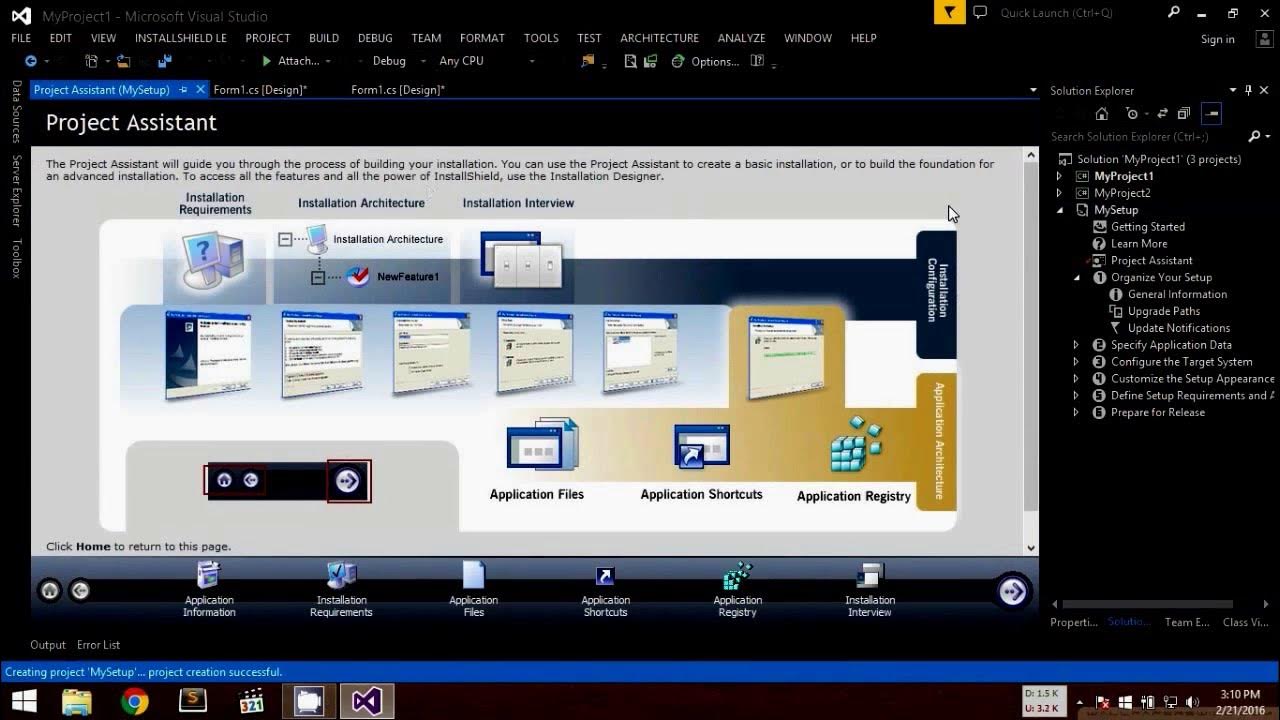The width and height of the screenshot is (1280, 720).
Task: Click the Navigate Backward toolbar button
Action: [x=30, y=61]
